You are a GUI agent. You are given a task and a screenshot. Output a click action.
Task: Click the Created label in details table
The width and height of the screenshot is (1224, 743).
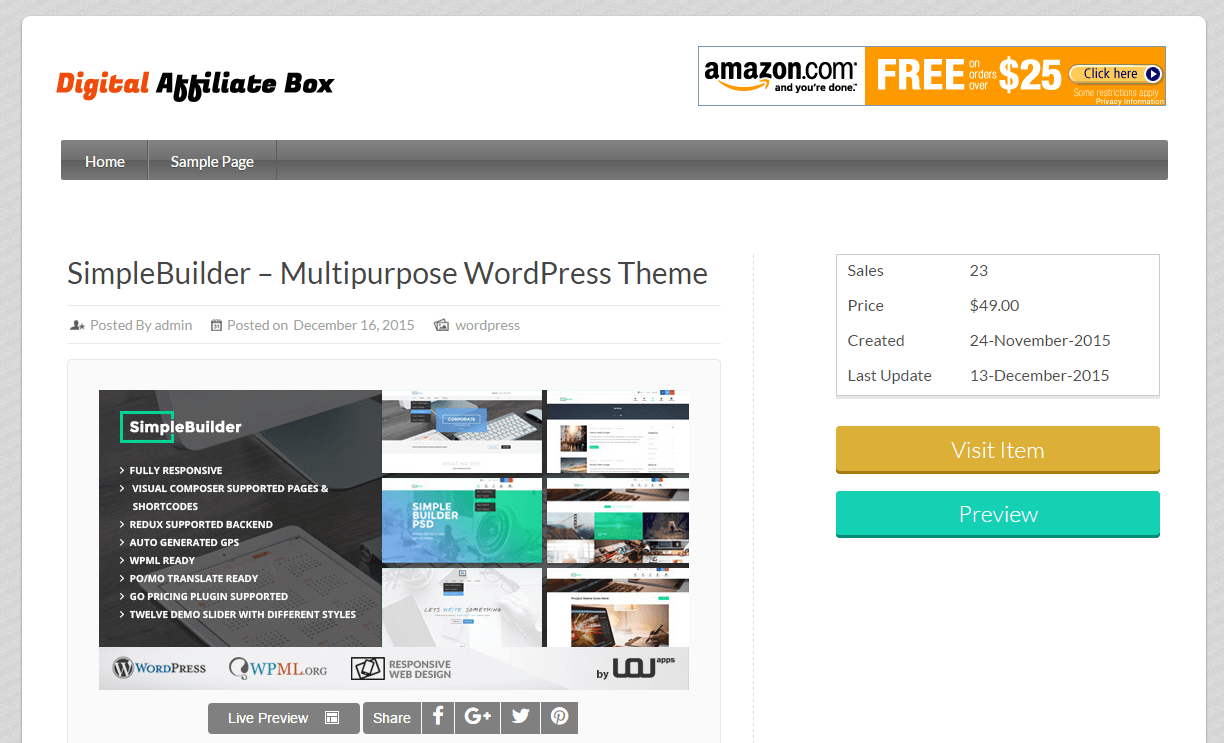click(876, 340)
